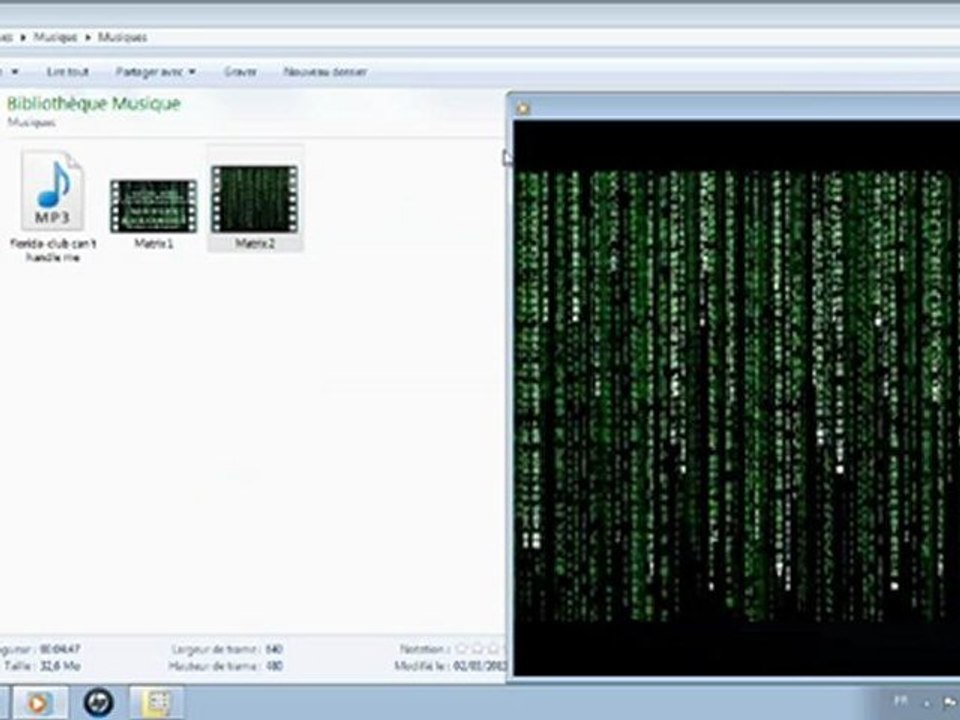
Task: Expand the breadcrumb arrow before 'Musiques'
Action: click(x=88, y=37)
